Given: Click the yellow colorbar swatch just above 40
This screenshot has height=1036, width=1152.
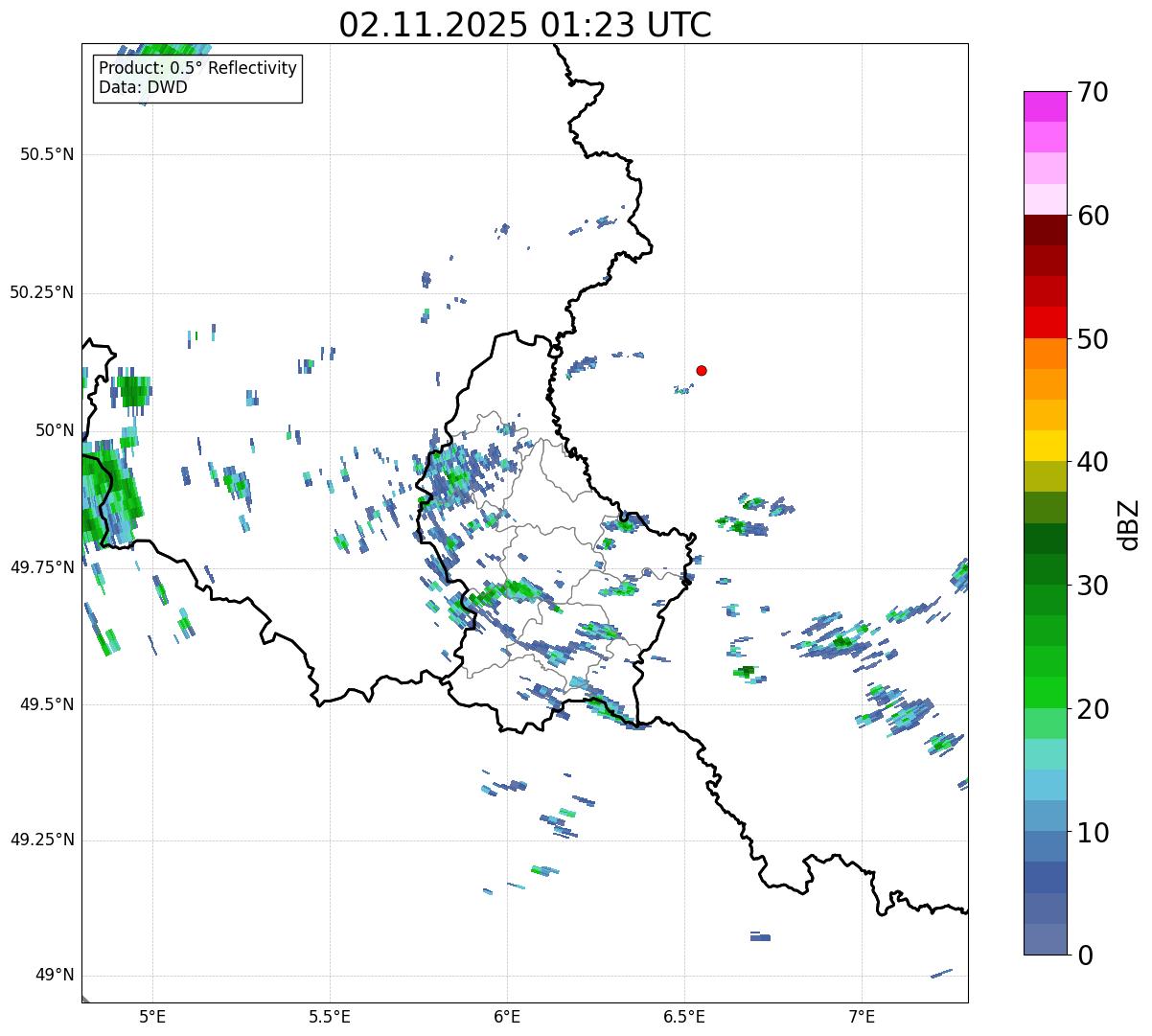Looking at the screenshot, I should (x=1045, y=447).
